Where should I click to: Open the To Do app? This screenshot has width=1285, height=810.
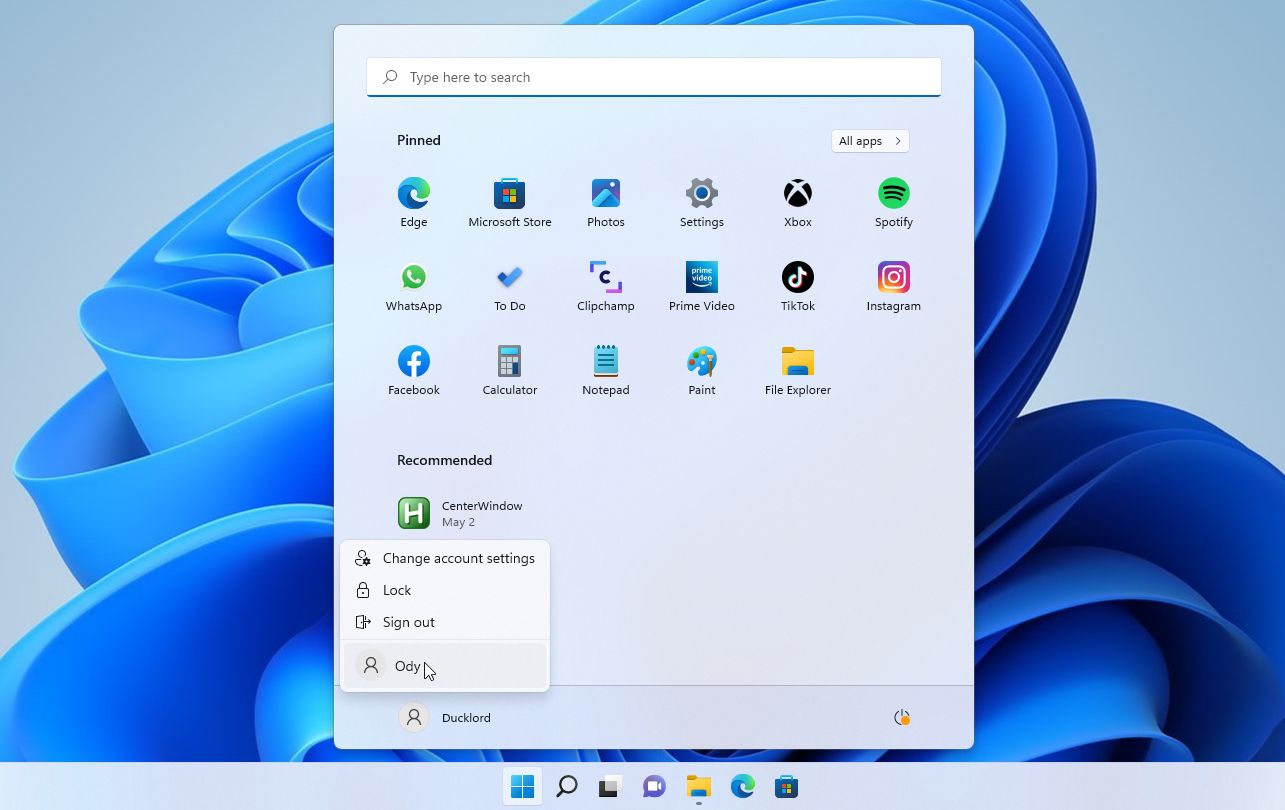coord(510,287)
